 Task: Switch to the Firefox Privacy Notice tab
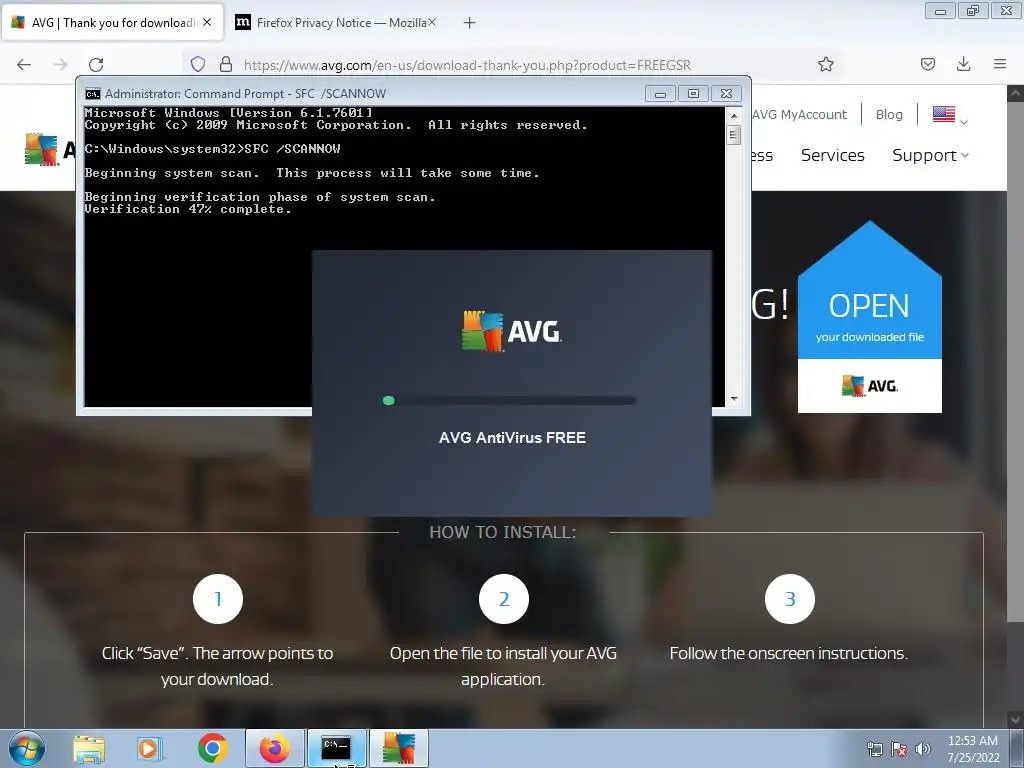[336, 23]
